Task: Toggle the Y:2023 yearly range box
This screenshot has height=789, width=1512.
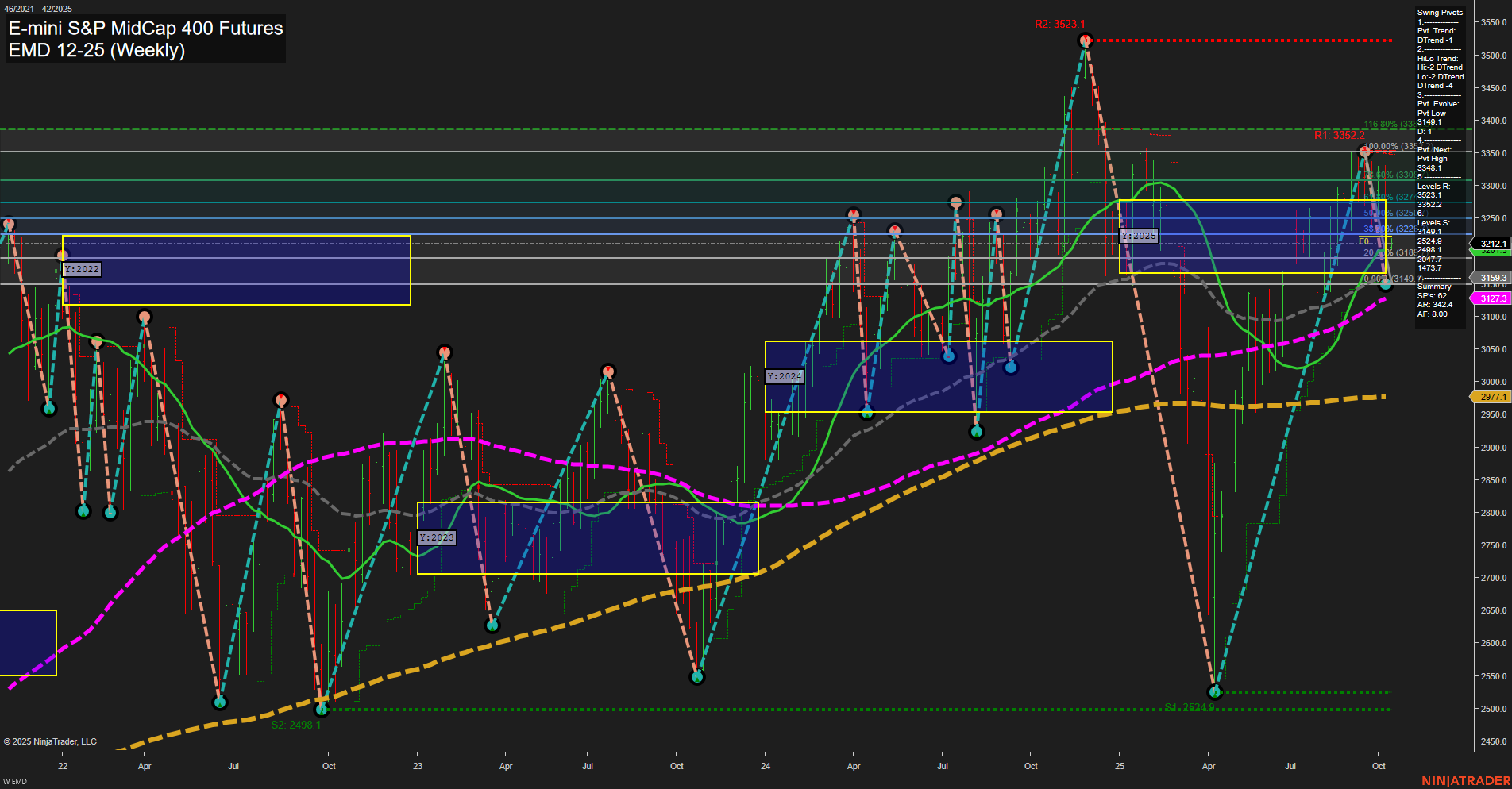Action: (x=437, y=537)
